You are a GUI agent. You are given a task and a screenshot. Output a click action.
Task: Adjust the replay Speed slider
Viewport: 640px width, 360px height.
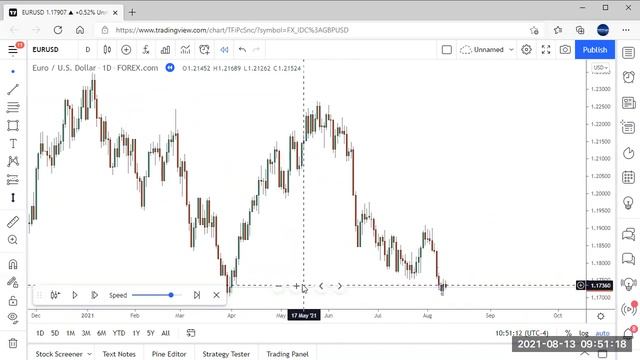pyautogui.click(x=156, y=295)
